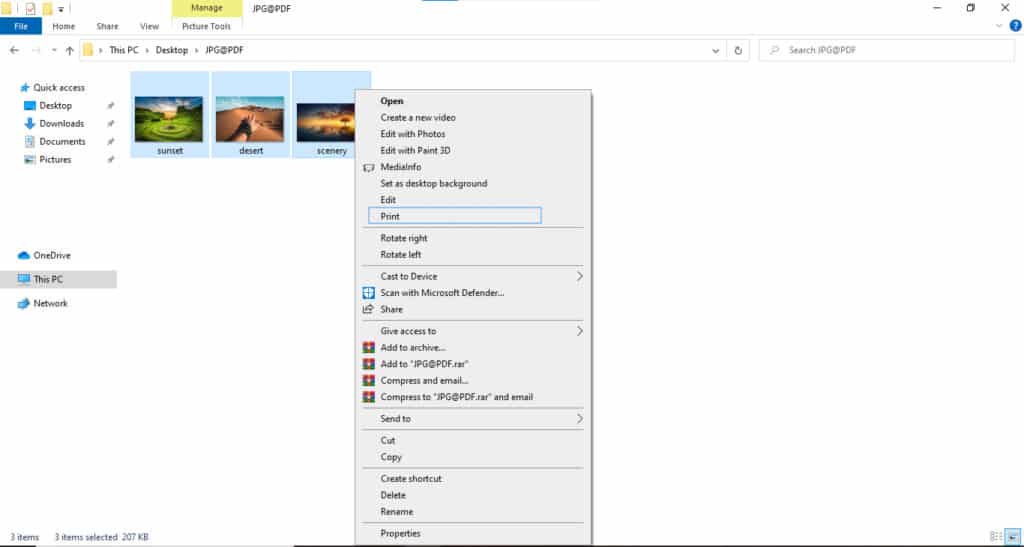The width and height of the screenshot is (1024, 547).
Task: Click Desktop in the address breadcrumb
Action: pos(172,50)
